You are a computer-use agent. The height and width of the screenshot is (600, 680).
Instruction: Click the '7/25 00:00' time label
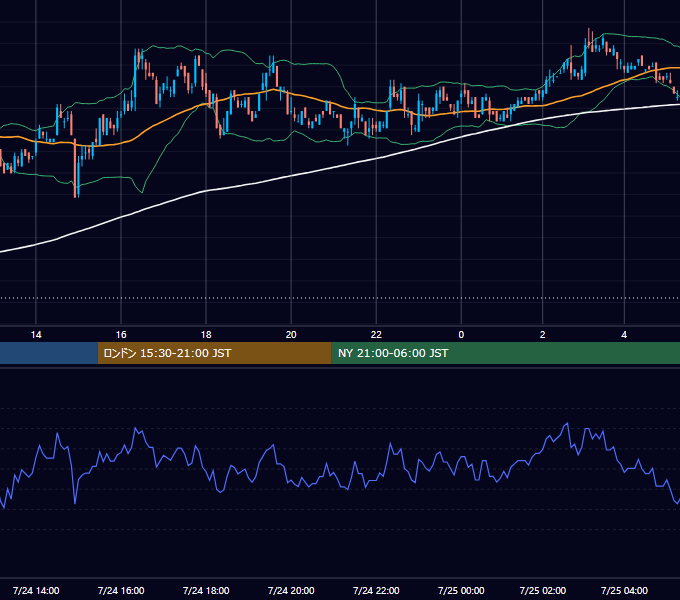pos(461,590)
